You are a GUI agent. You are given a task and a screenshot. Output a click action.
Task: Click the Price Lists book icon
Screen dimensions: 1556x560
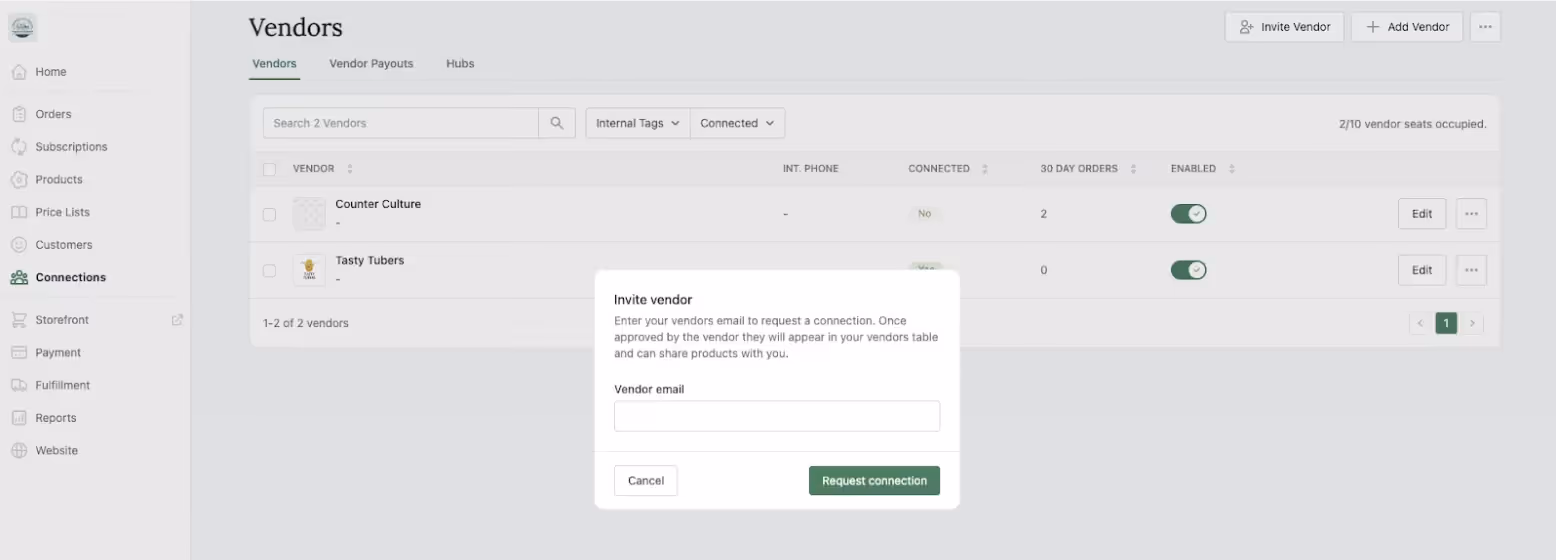coord(19,212)
